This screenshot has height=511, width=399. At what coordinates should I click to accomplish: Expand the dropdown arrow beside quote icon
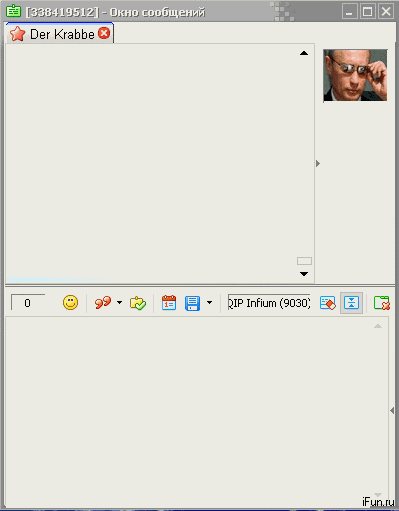[119, 303]
